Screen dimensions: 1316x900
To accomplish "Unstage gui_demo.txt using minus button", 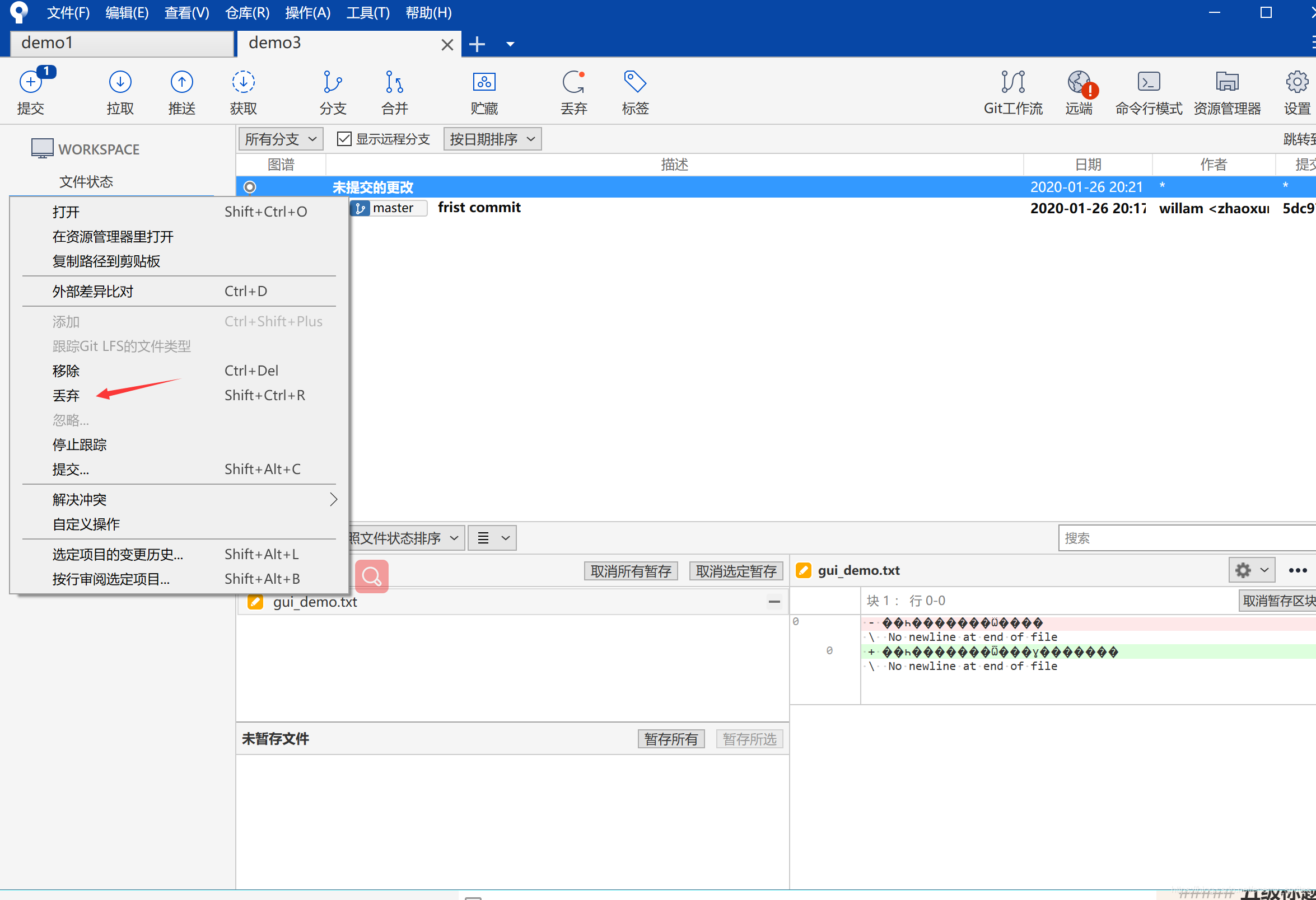I will (x=774, y=602).
